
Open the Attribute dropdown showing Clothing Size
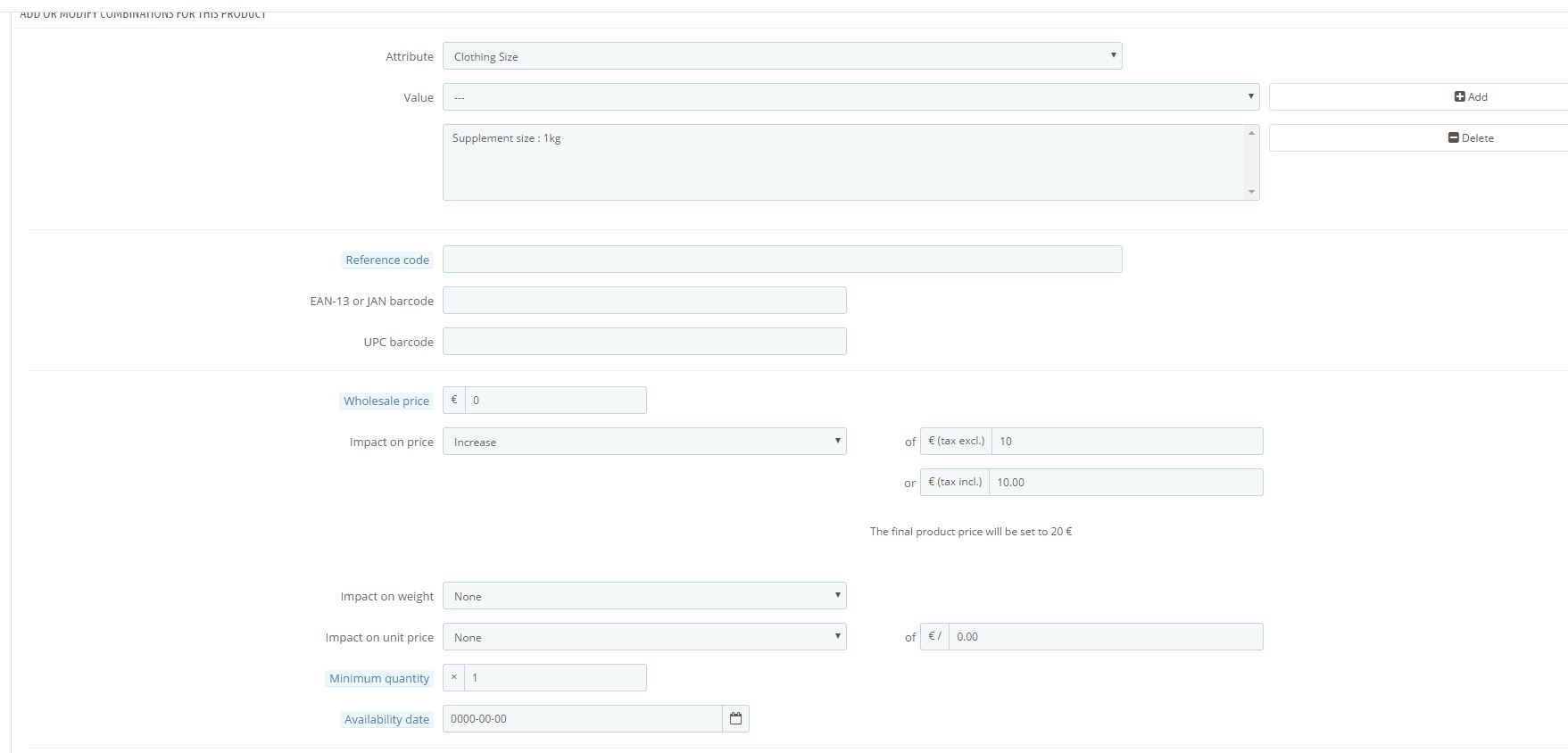(782, 56)
